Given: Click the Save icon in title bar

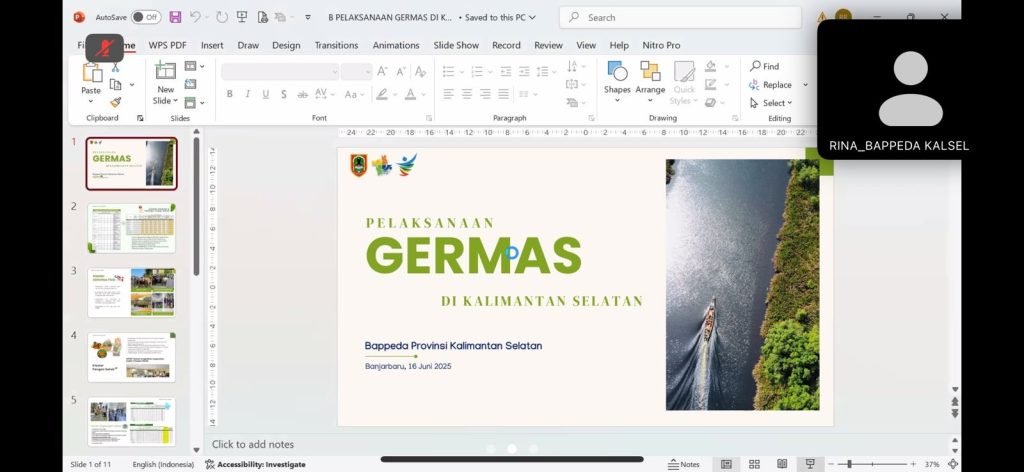Looking at the screenshot, I should [175, 17].
